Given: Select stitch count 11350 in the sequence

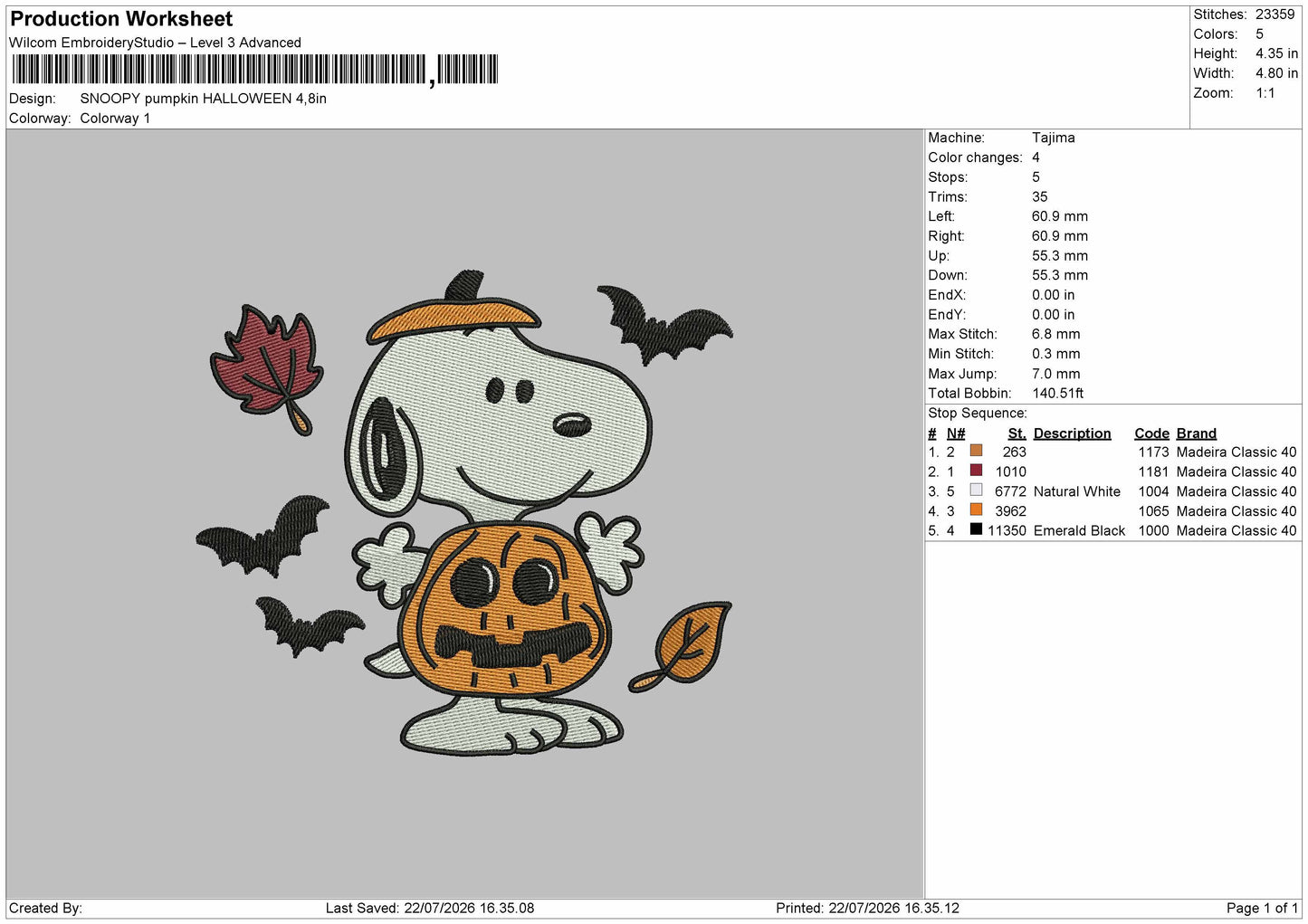Looking at the screenshot, I should pyautogui.click(x=1007, y=531).
